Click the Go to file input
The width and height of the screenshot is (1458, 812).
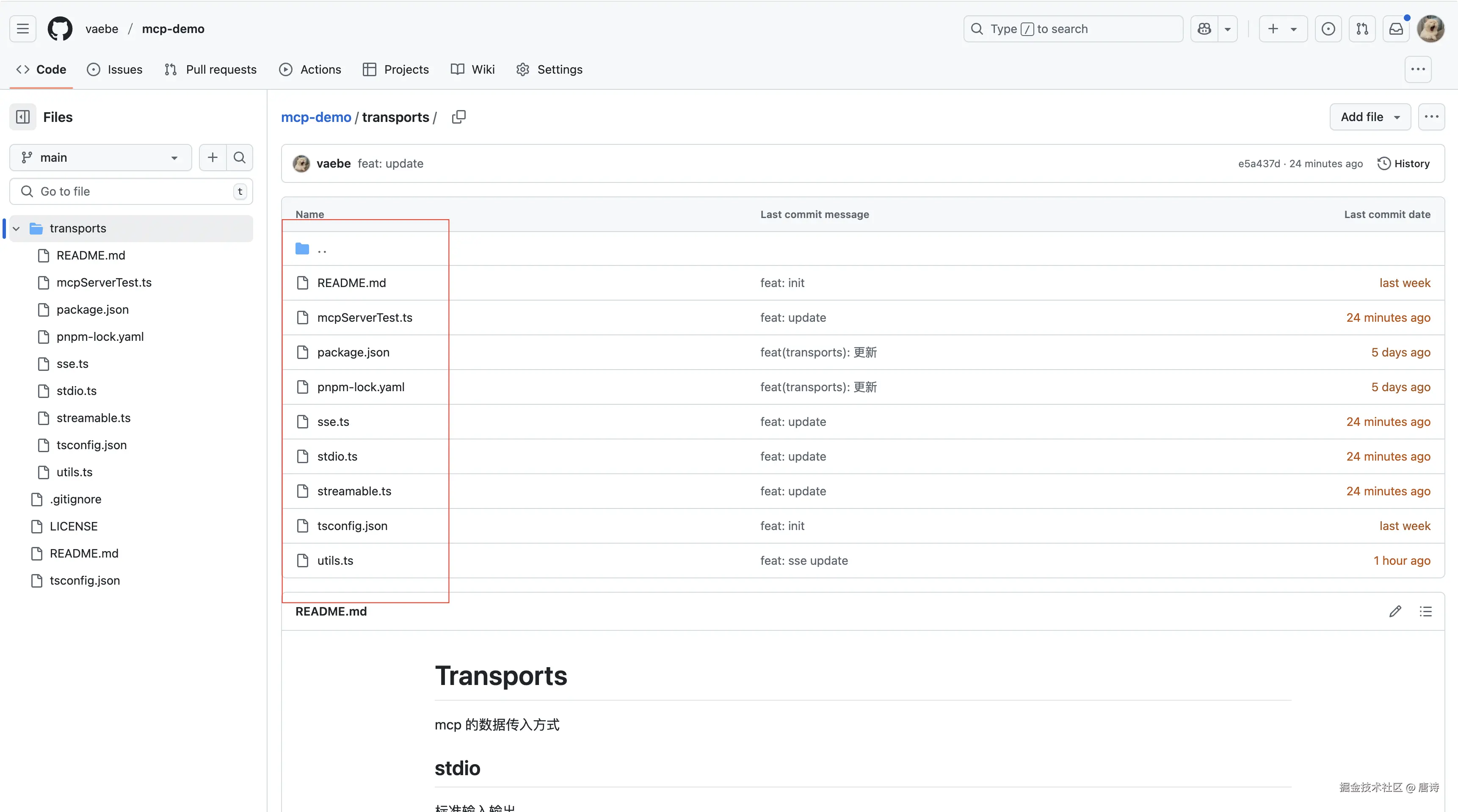[131, 191]
